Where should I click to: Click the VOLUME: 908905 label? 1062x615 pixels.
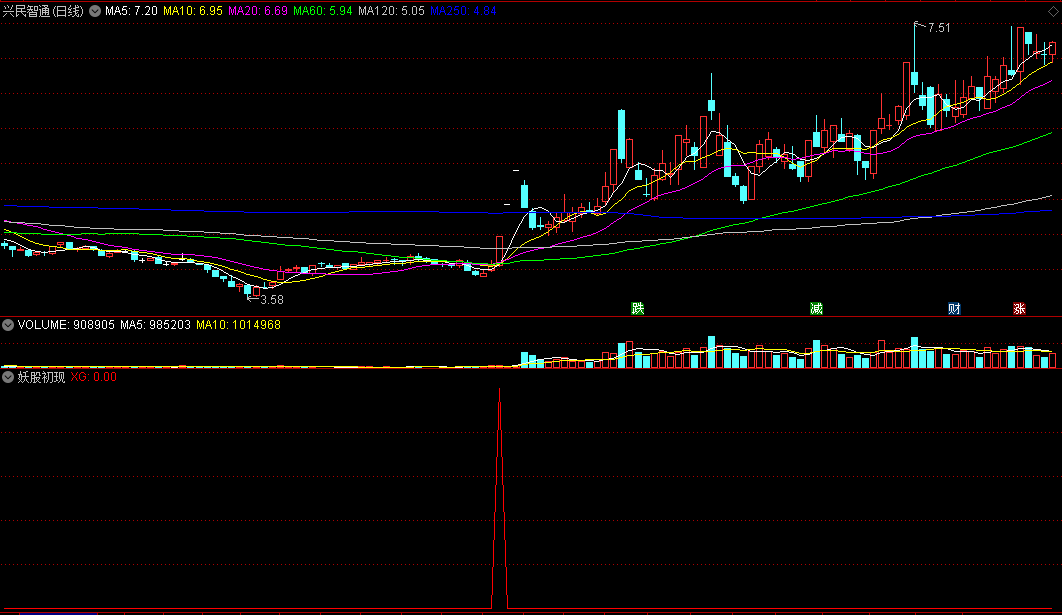pyautogui.click(x=66, y=325)
